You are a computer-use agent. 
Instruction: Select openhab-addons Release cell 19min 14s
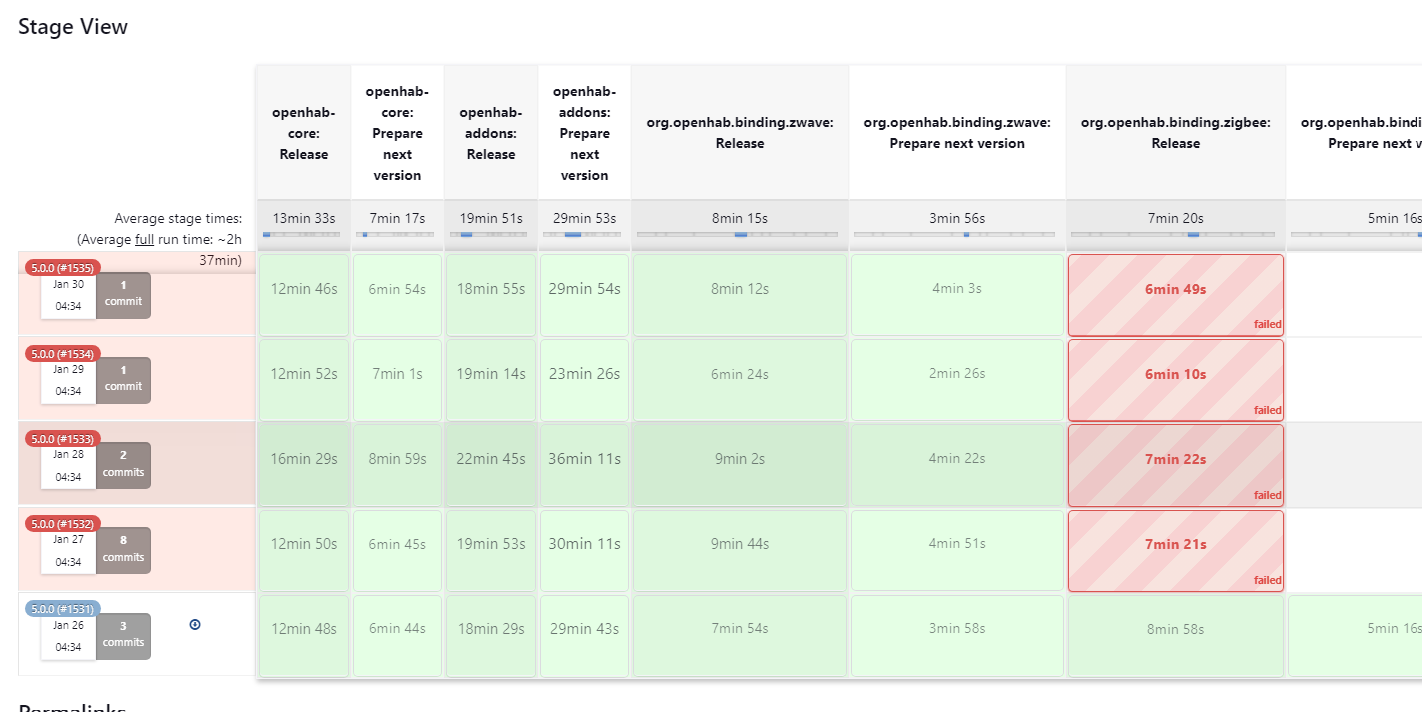491,380
